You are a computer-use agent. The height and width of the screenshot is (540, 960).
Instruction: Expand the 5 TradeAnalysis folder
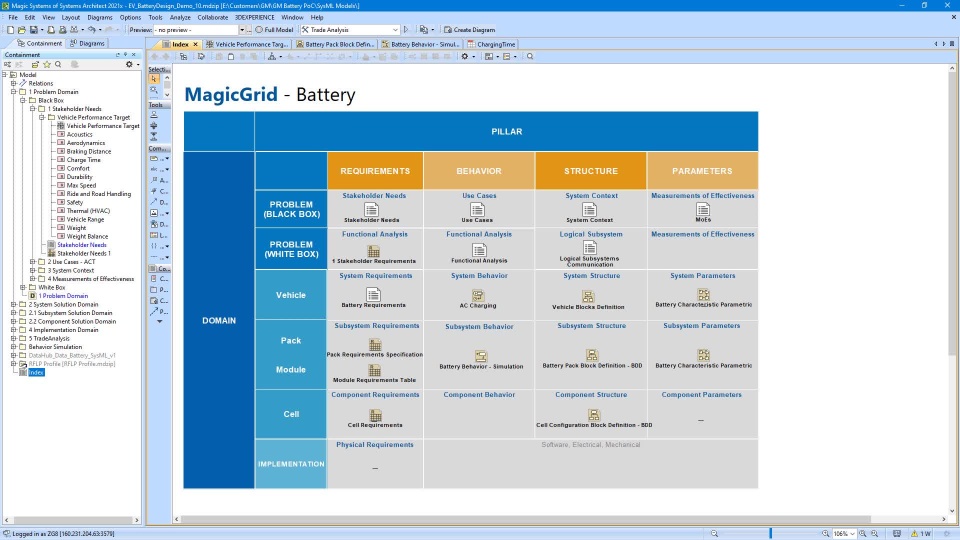coord(13,338)
